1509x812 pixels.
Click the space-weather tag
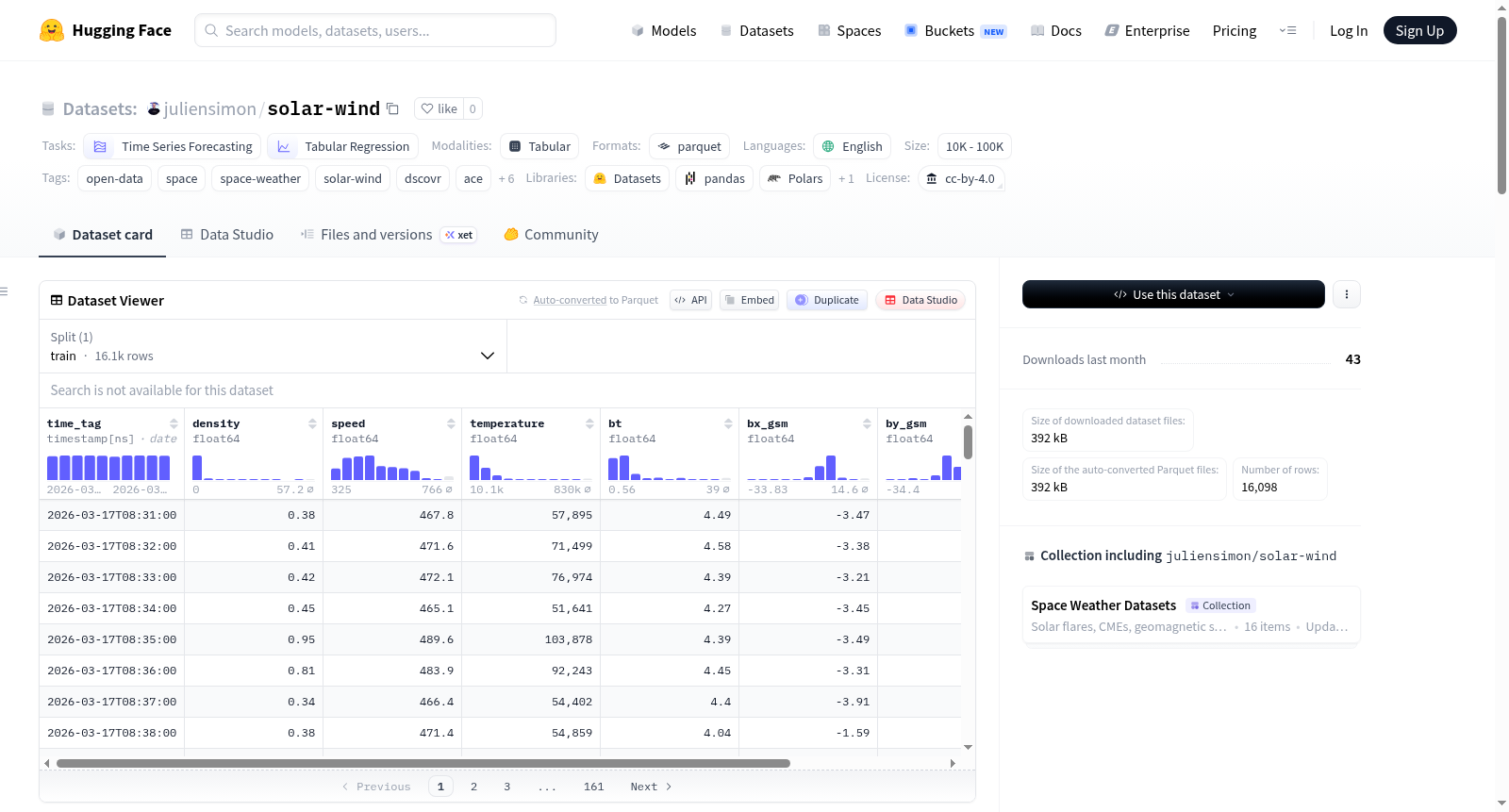(x=260, y=178)
